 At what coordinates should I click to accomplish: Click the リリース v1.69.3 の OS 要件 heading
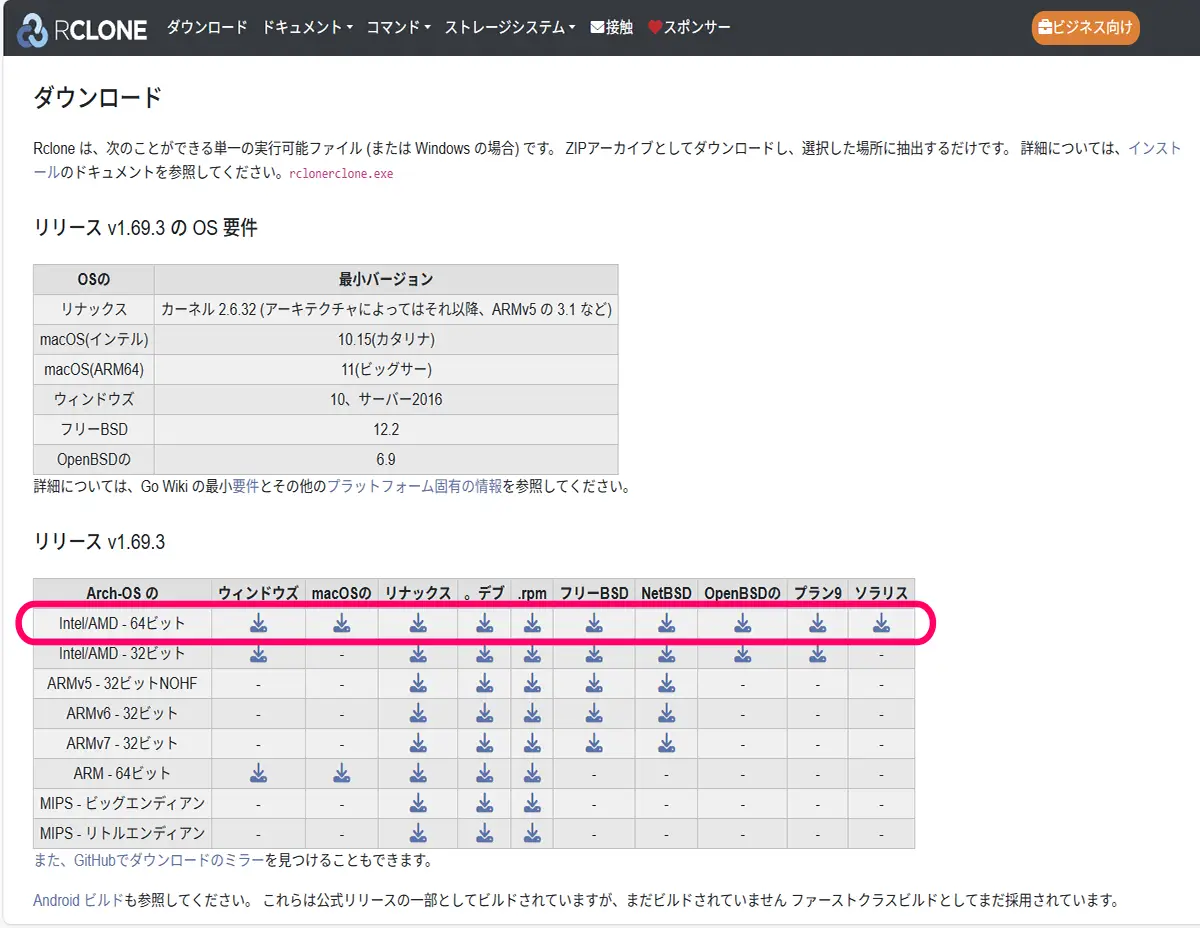click(x=146, y=228)
